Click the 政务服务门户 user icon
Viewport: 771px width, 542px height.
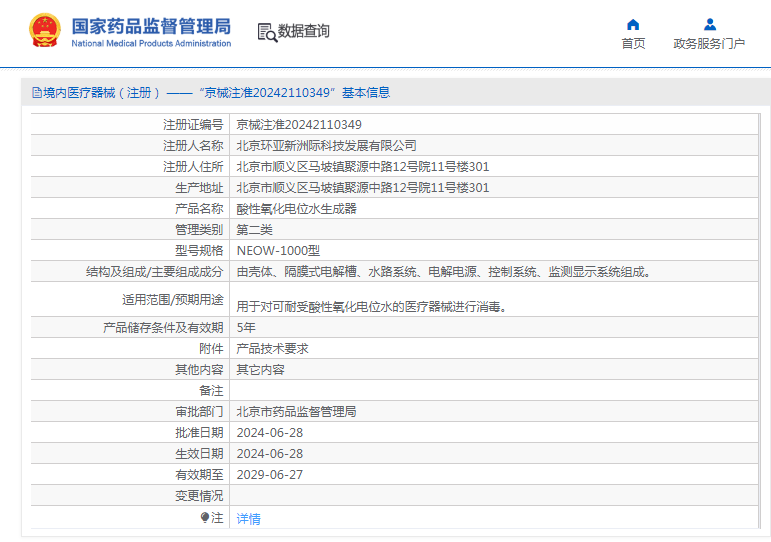pyautogui.click(x=710, y=24)
